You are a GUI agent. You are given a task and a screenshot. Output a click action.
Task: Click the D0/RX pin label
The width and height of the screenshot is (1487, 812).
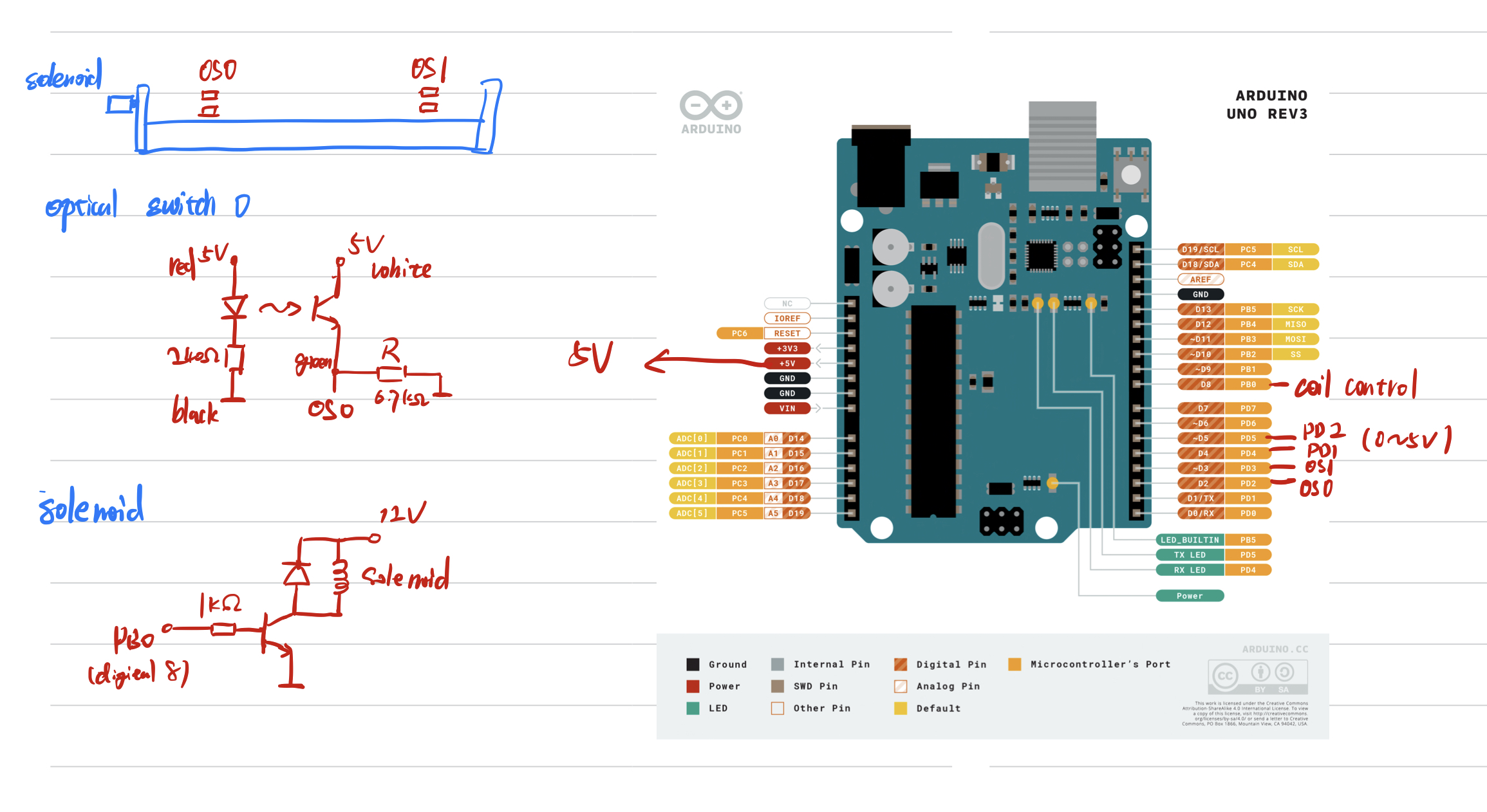click(x=1201, y=513)
